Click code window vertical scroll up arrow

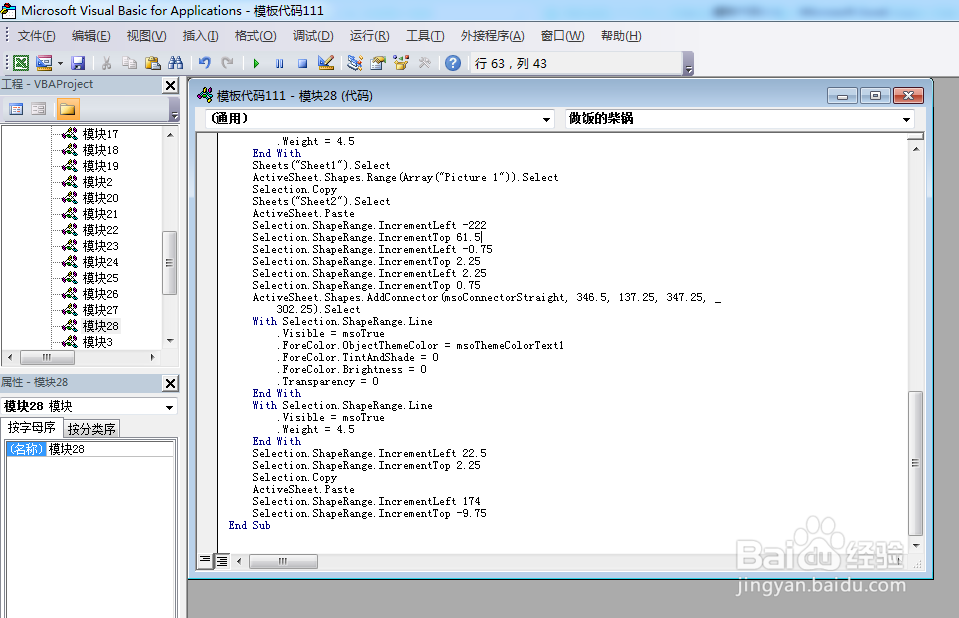point(916,149)
